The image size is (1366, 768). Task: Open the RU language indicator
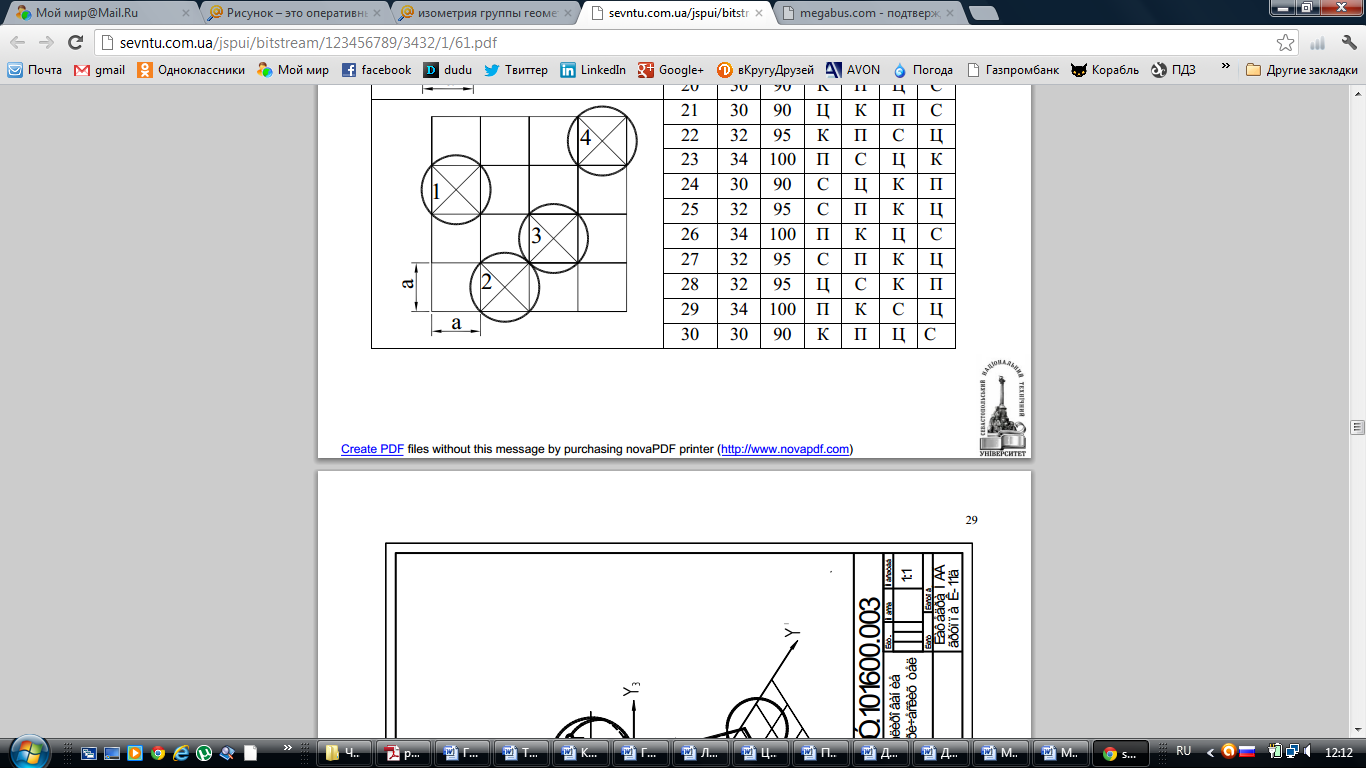click(x=1184, y=751)
